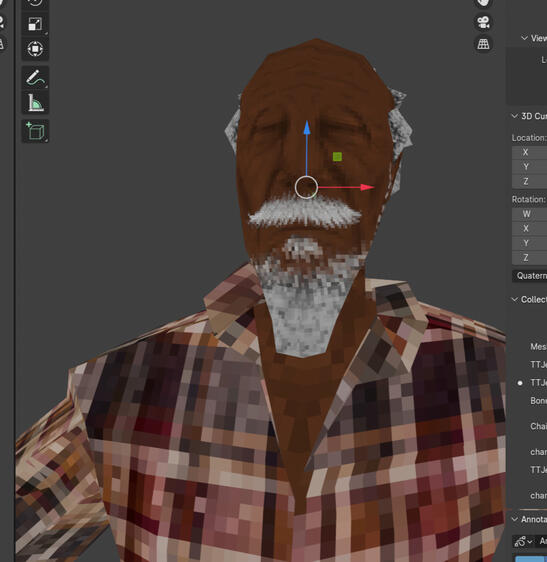Toggle the camera view icon
Viewport: 547px width, 562px height.
pos(483,23)
